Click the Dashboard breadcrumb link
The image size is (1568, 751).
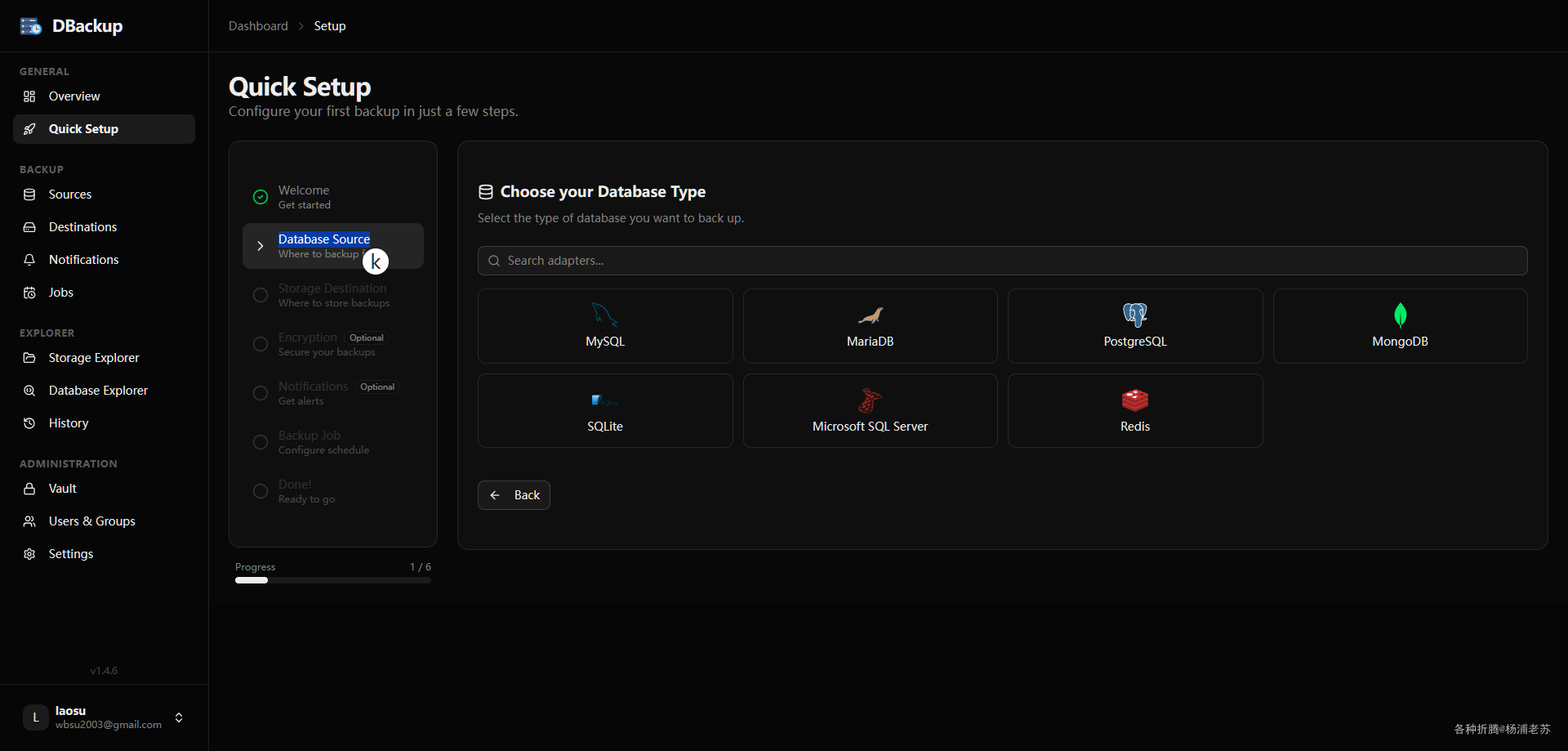click(258, 26)
